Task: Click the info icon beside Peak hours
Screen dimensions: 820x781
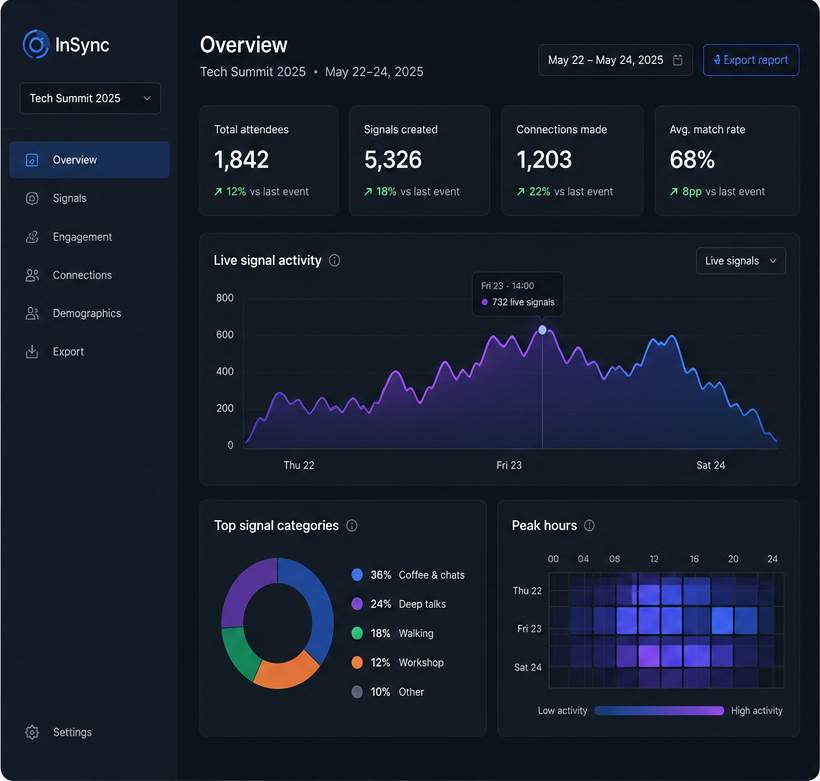Action: [x=589, y=526]
